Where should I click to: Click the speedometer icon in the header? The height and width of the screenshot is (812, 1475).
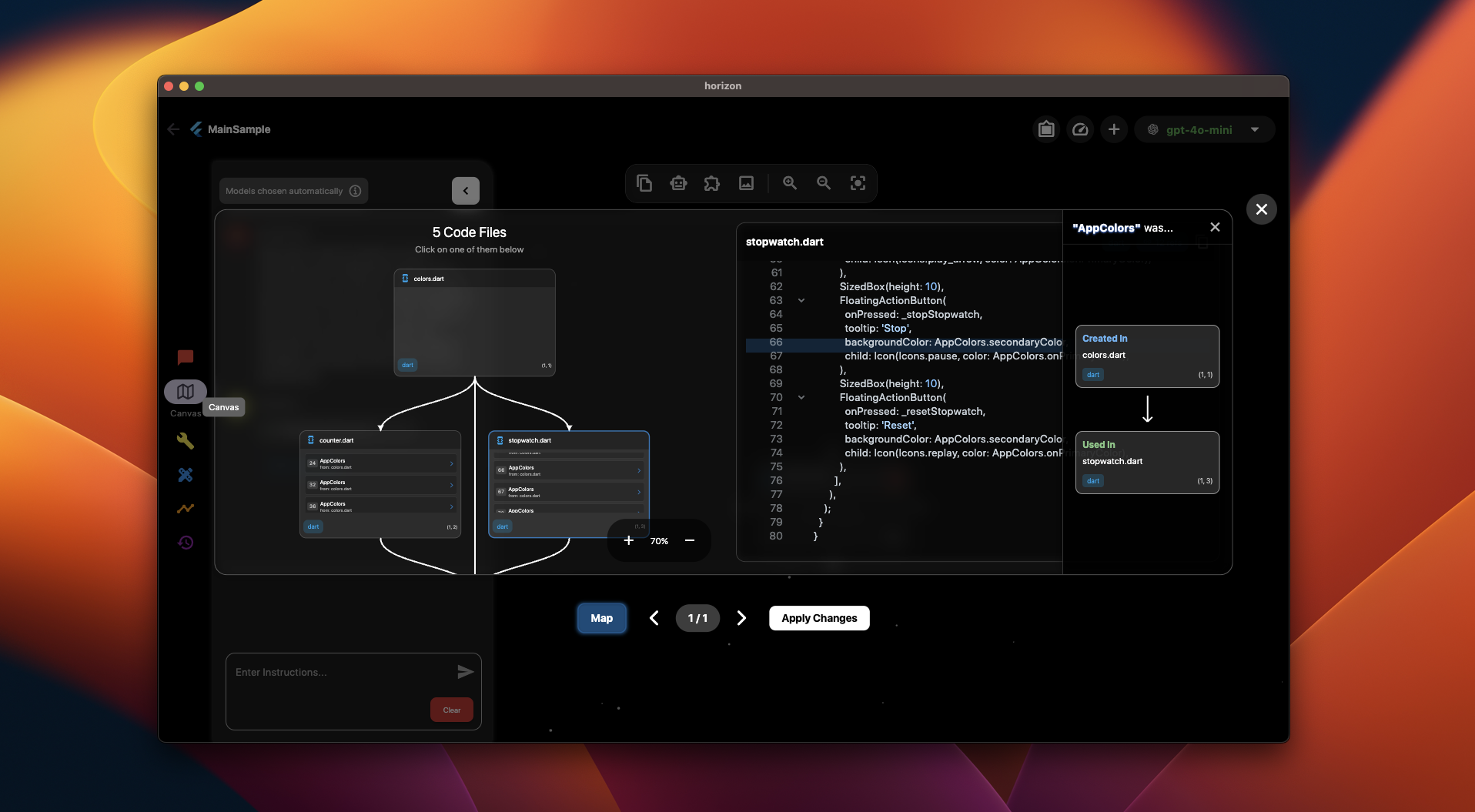(1080, 129)
